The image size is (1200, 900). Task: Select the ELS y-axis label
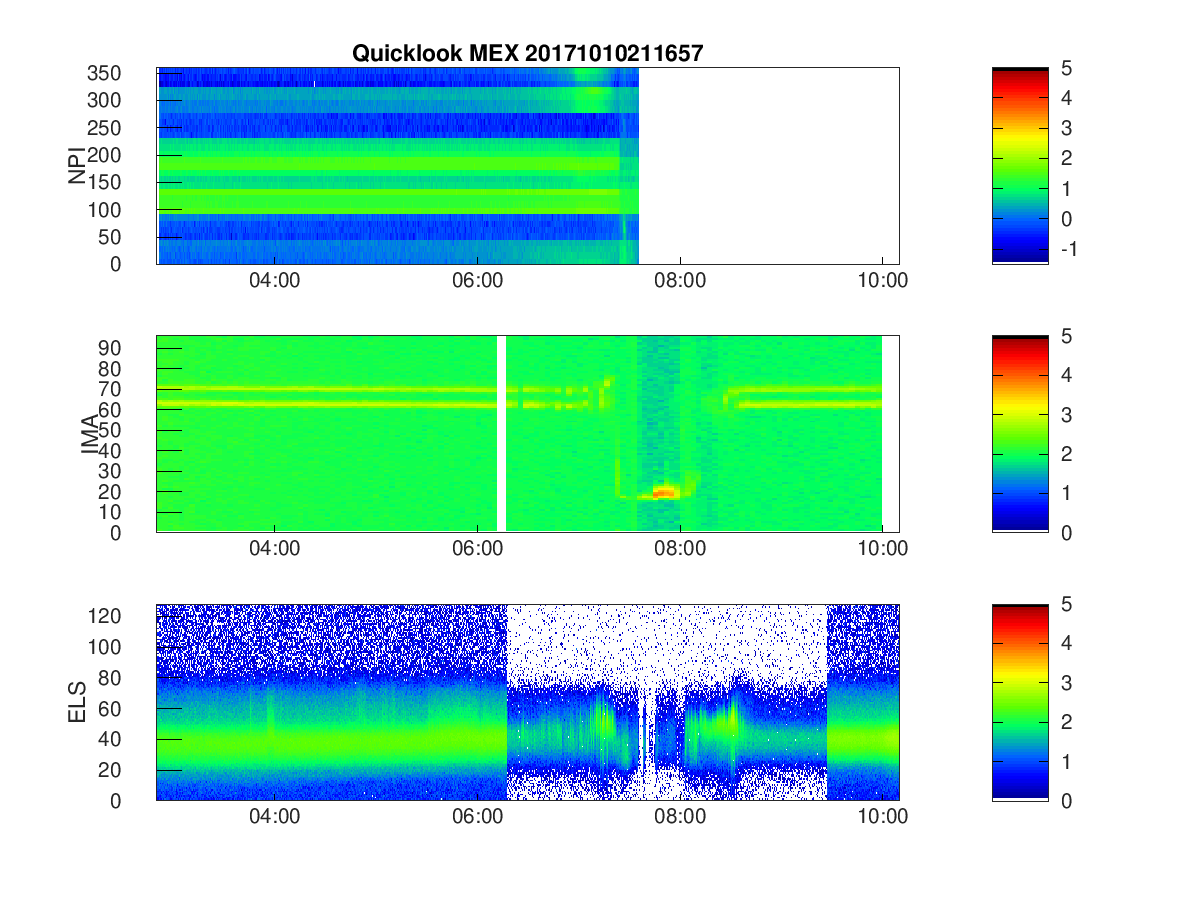pos(76,702)
